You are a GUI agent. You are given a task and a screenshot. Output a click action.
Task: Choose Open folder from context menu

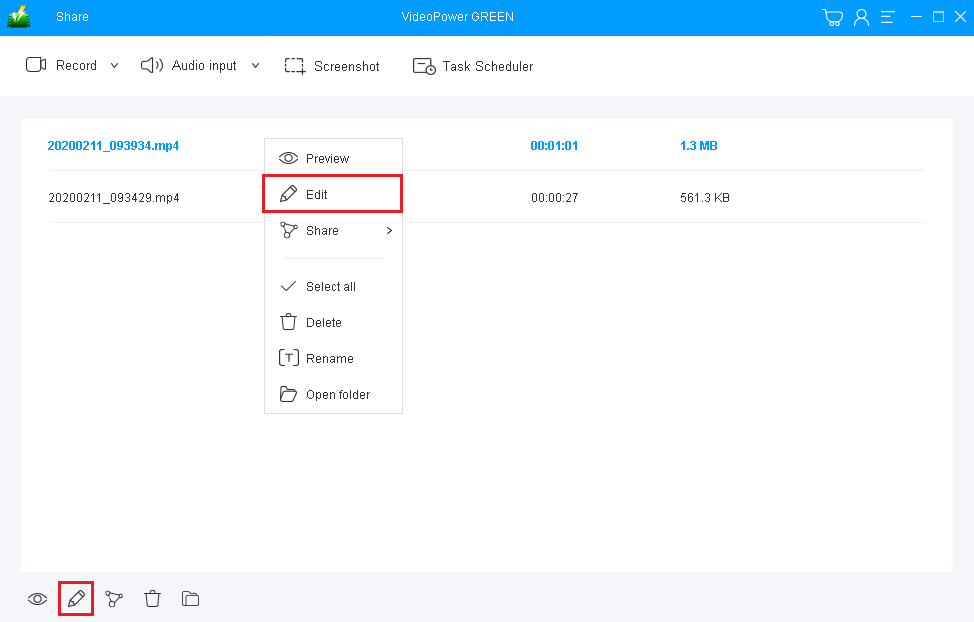pyautogui.click(x=333, y=395)
